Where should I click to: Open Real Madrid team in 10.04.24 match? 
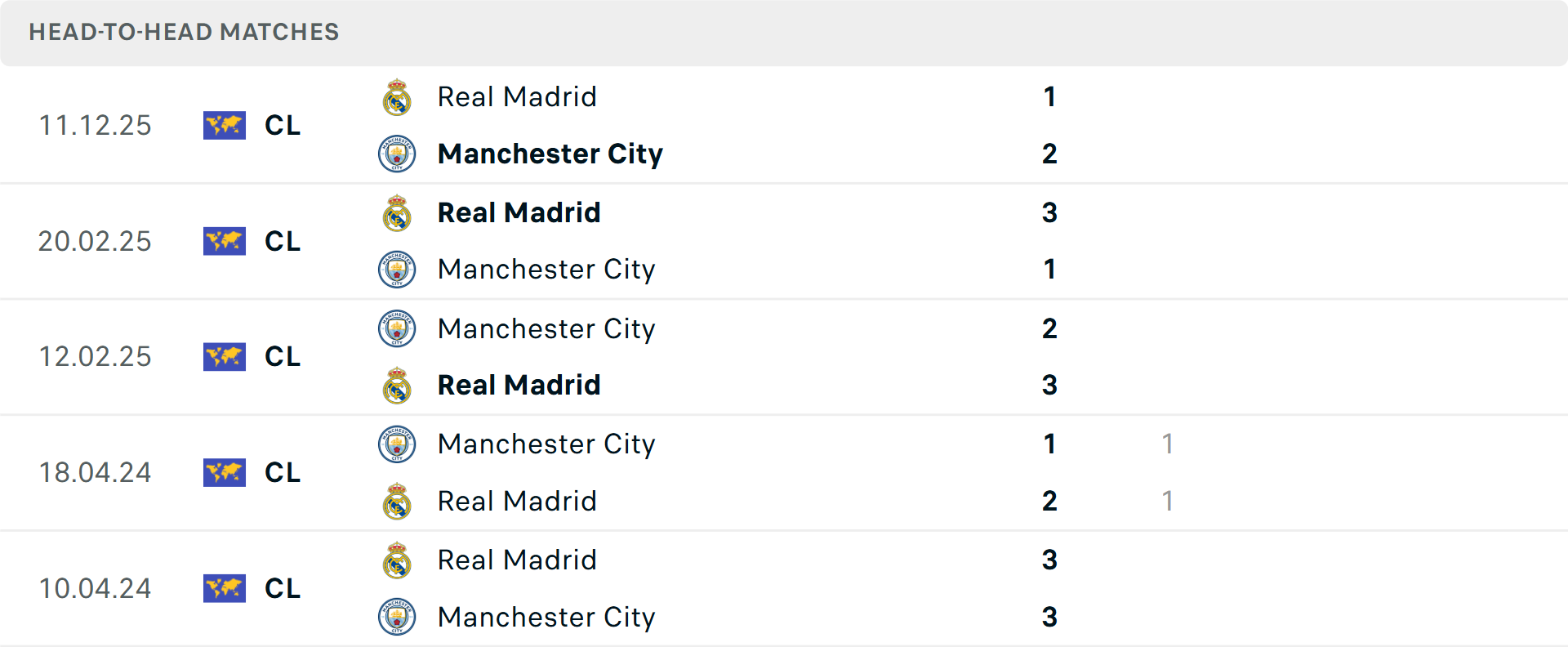tap(517, 560)
